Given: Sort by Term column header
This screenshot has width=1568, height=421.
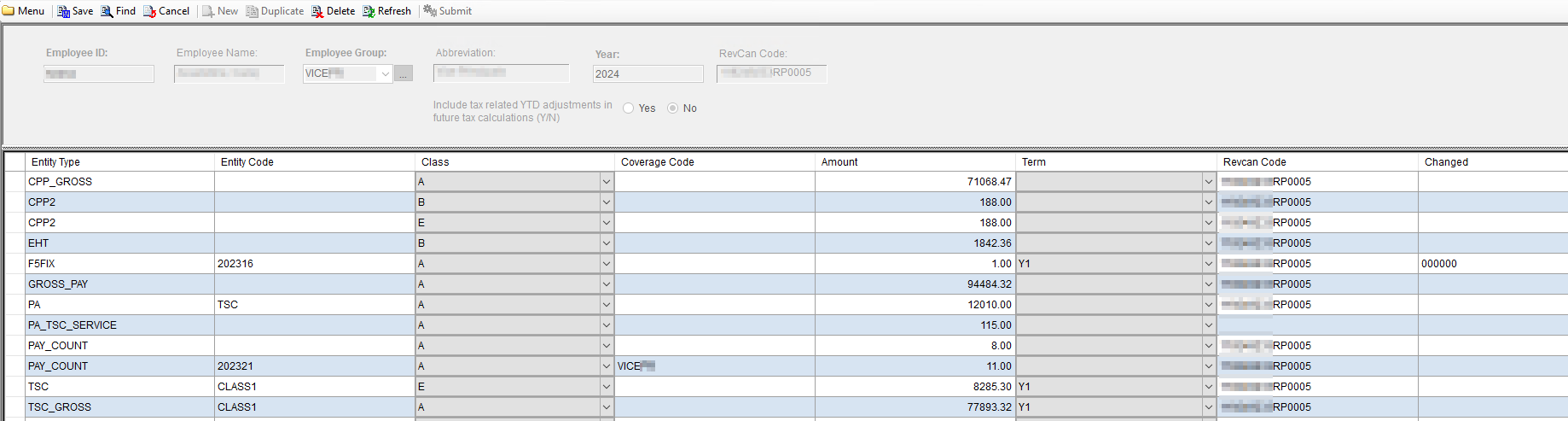Looking at the screenshot, I should (1117, 162).
